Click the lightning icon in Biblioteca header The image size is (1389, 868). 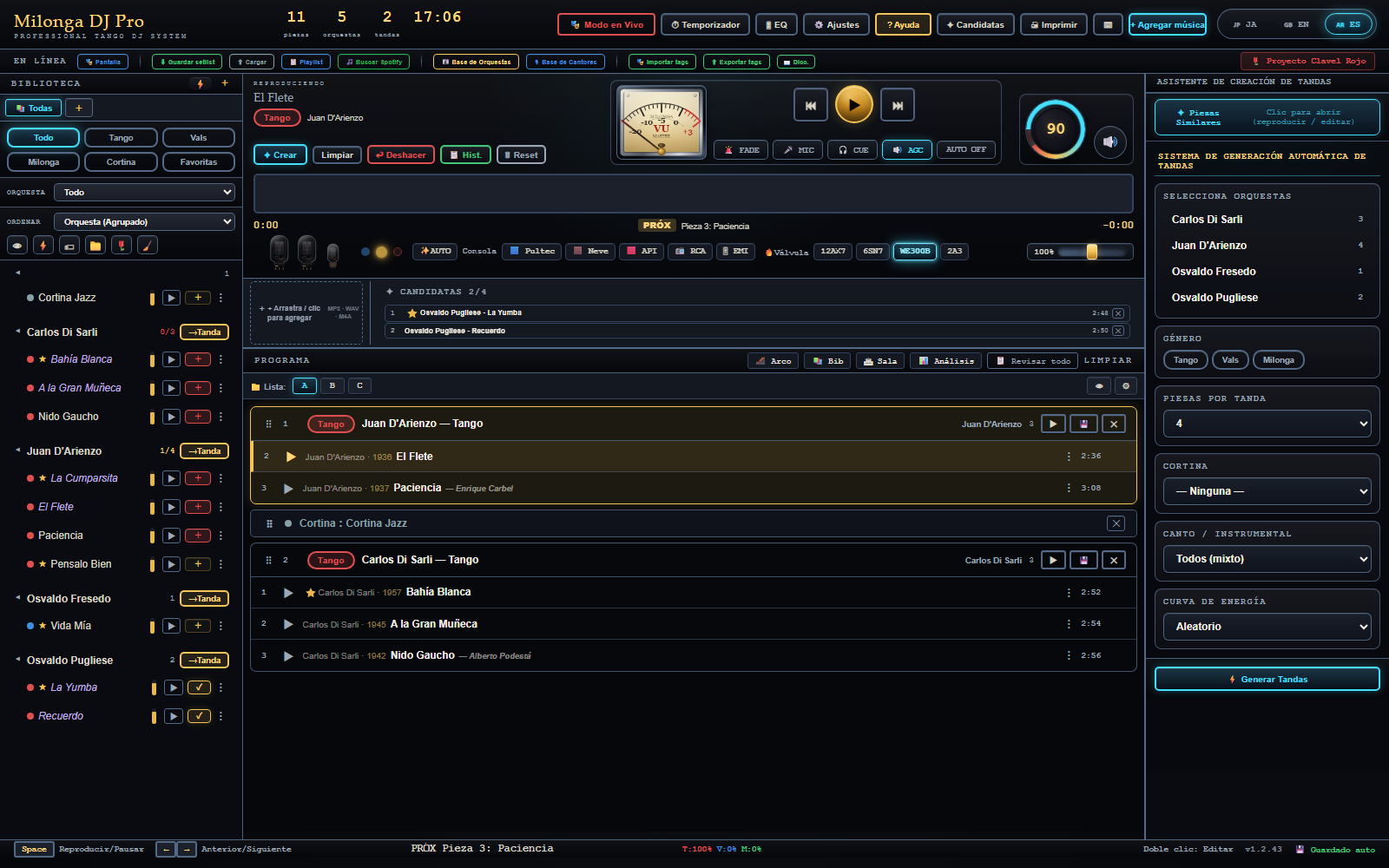point(201,83)
